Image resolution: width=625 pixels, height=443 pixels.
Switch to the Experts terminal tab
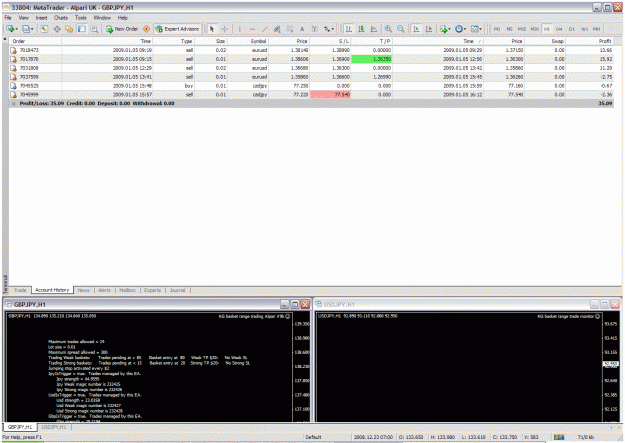coord(152,290)
